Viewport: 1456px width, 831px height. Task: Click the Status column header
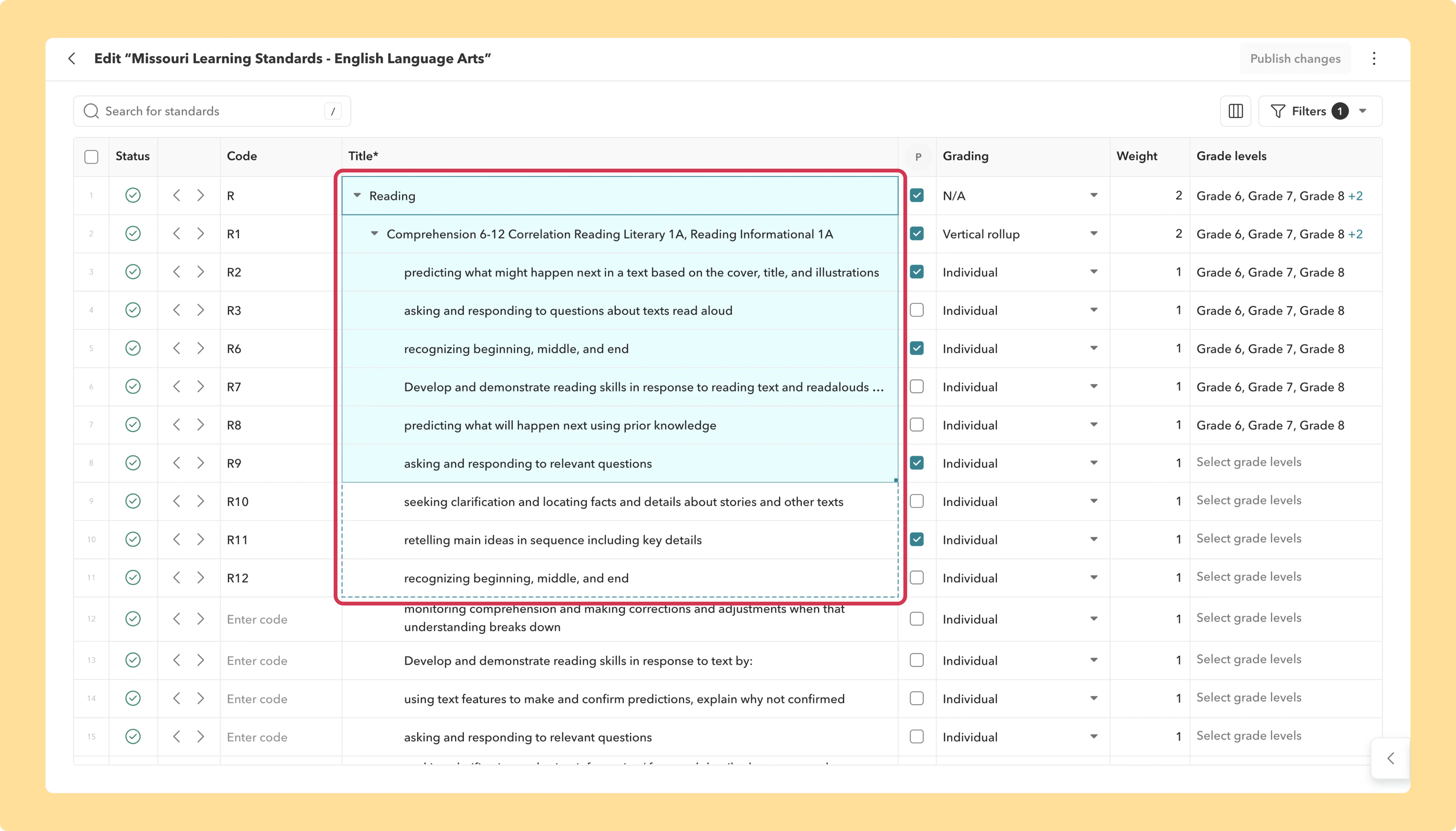pos(132,156)
